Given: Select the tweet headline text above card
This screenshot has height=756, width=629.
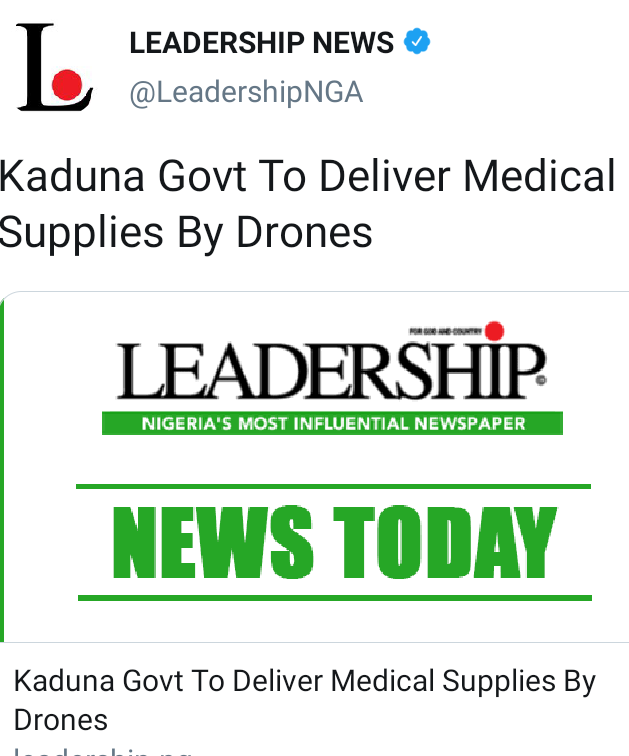Looking at the screenshot, I should point(307,204).
